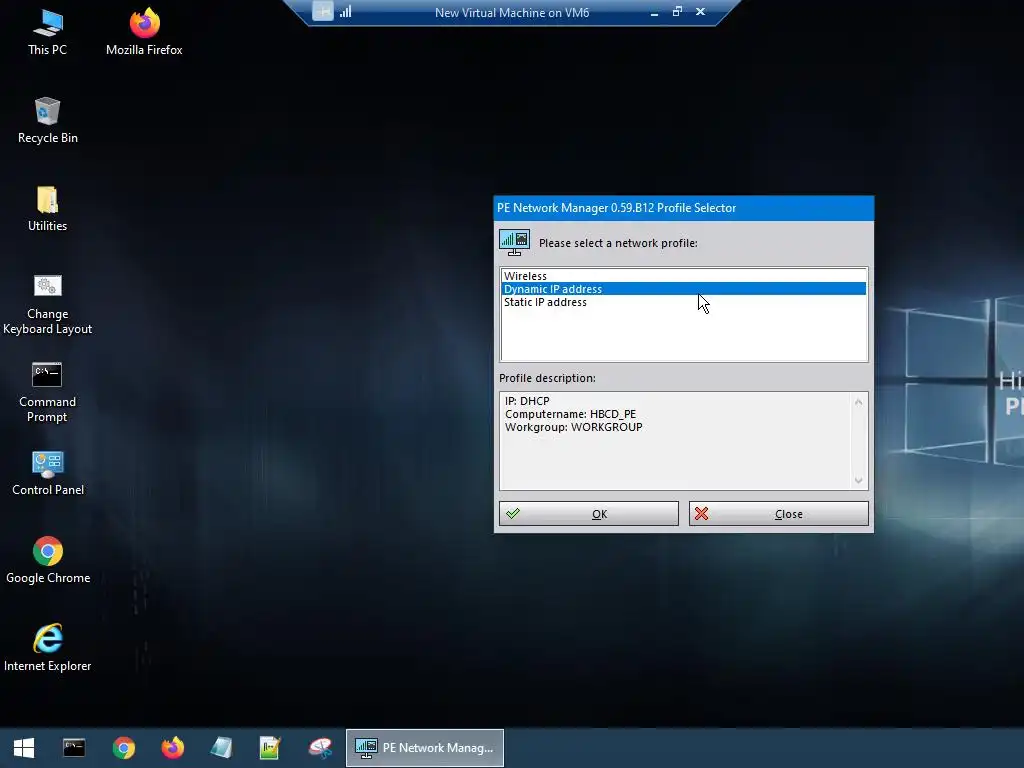Open the green sheet-with-pencil taskbar icon
The image size is (1024, 768).
click(x=270, y=748)
